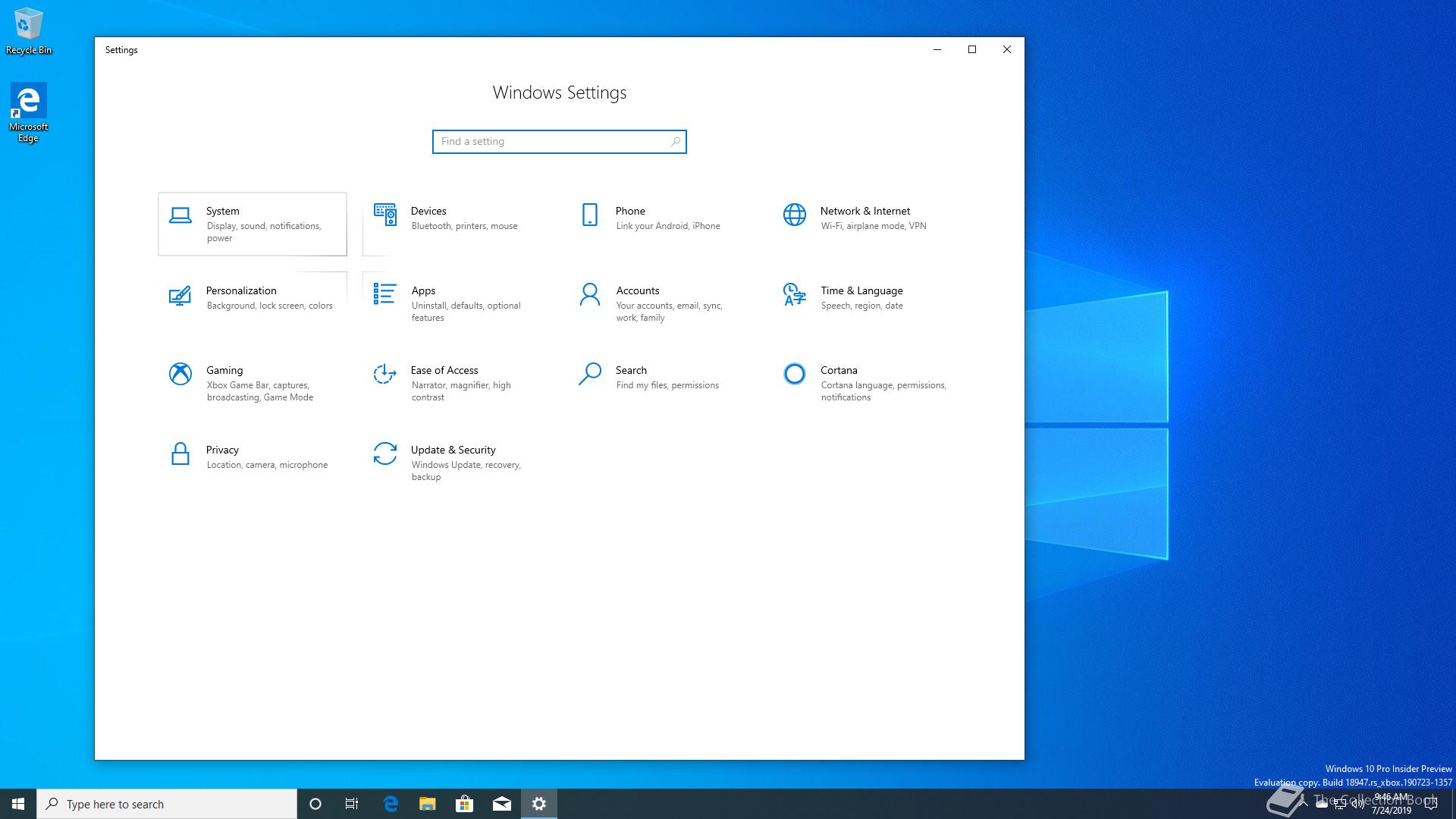Open Accounts settings
The image size is (1456, 819).
(662, 303)
